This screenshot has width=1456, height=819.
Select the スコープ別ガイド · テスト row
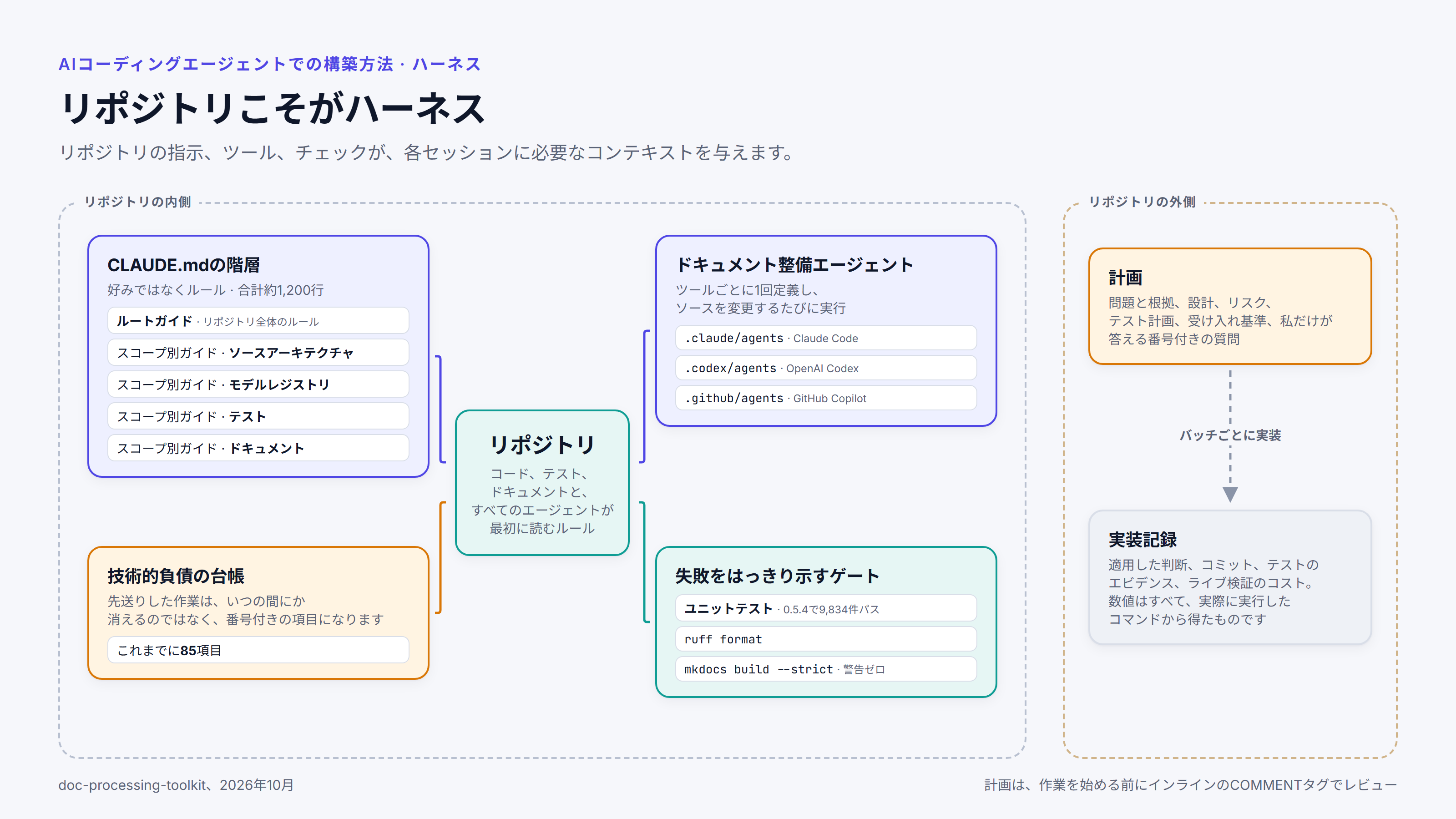point(258,417)
